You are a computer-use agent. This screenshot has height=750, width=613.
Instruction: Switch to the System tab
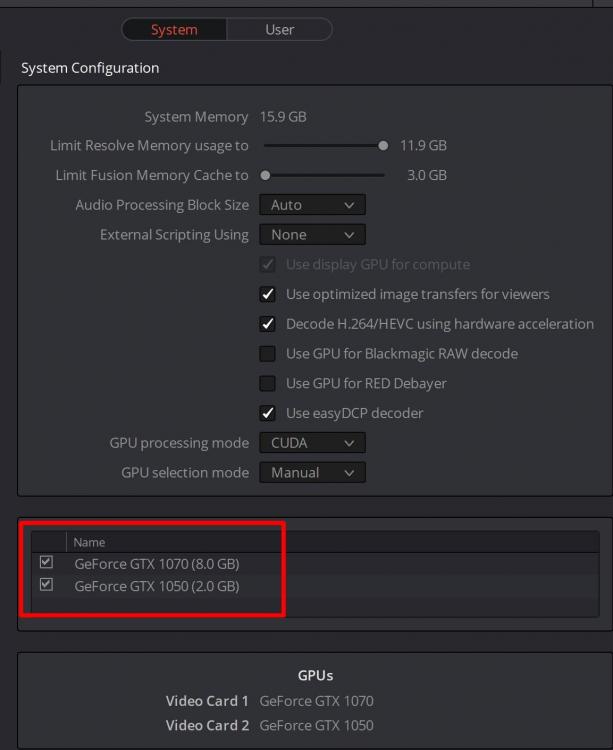[174, 30]
